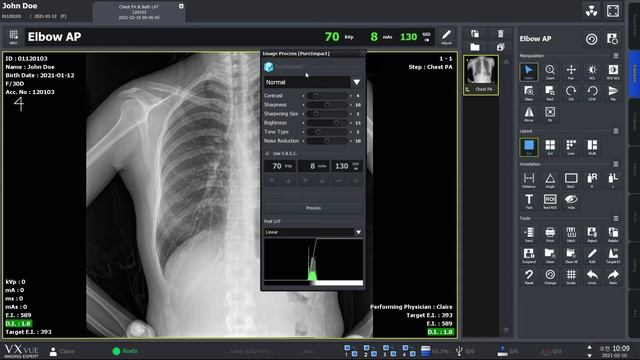
Task: Apply the Mirror tool
Action: click(x=529, y=114)
